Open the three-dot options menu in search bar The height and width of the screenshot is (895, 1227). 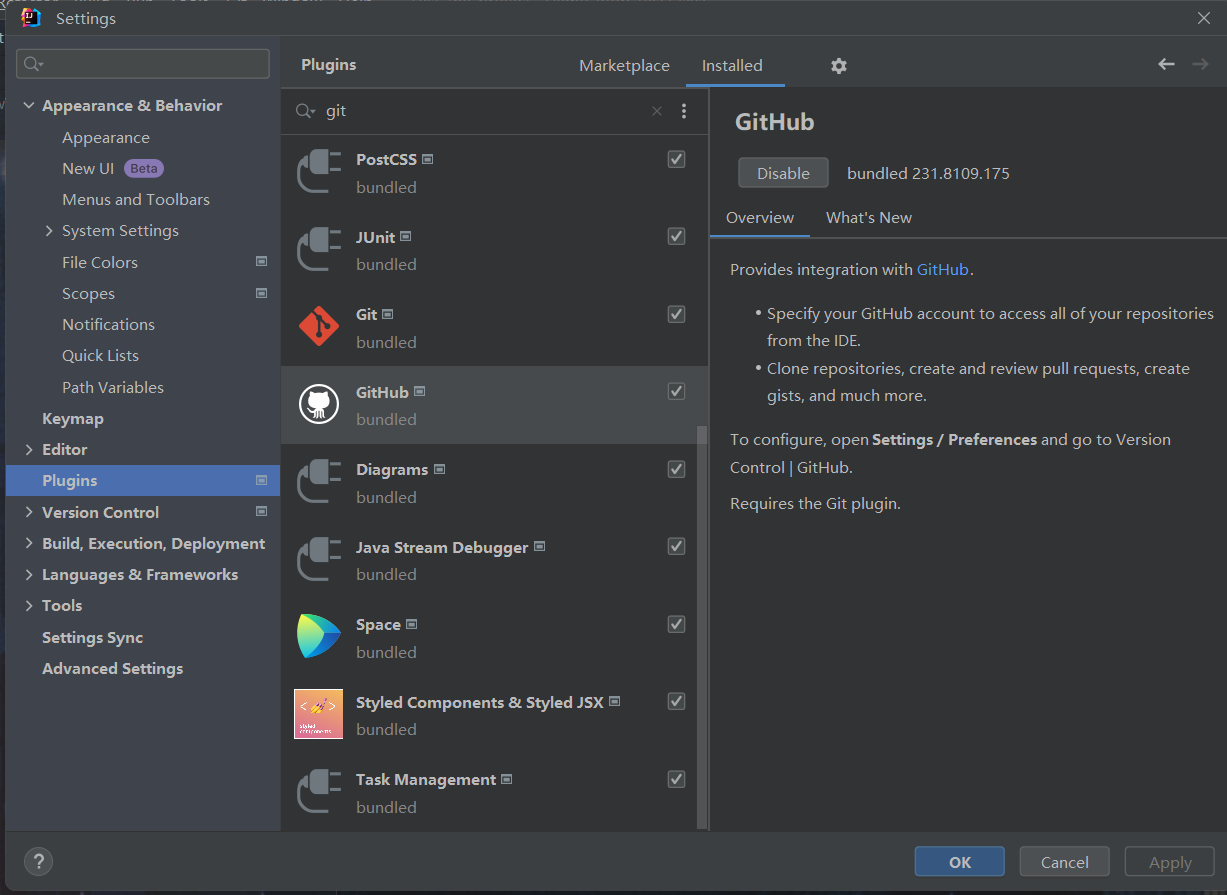tap(684, 111)
